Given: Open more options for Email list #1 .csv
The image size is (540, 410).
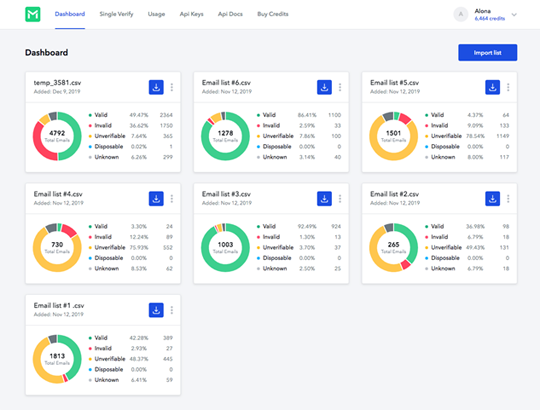Looking at the screenshot, I should pyautogui.click(x=172, y=310).
